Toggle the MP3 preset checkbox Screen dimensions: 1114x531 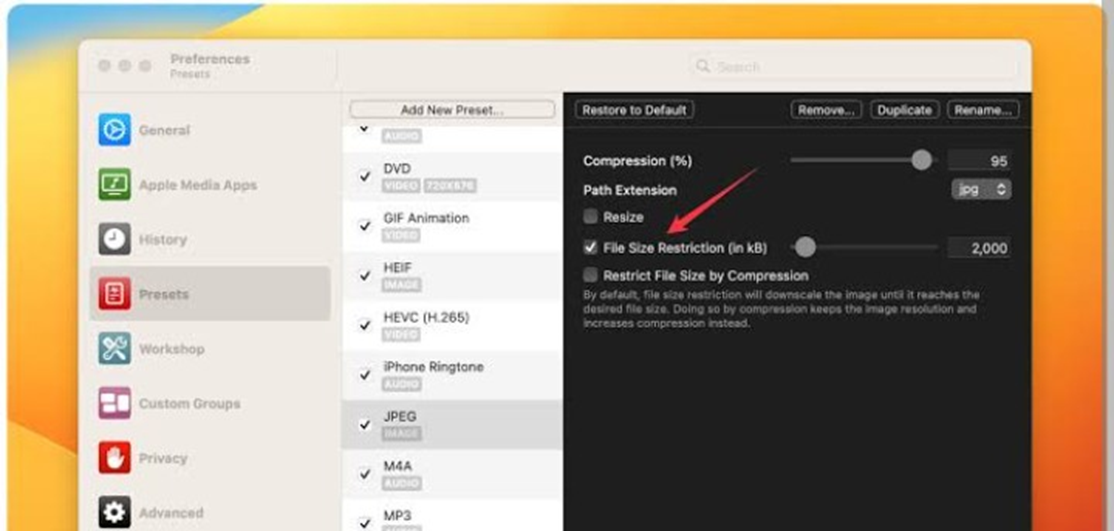click(x=365, y=523)
